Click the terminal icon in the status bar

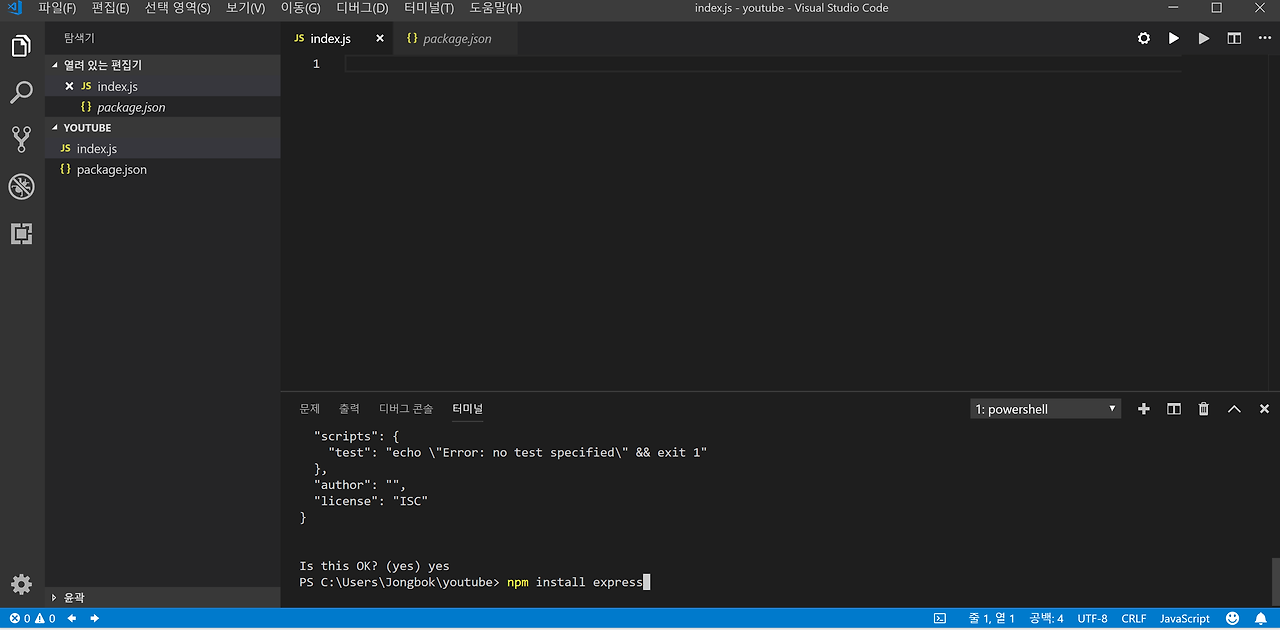[940, 619]
